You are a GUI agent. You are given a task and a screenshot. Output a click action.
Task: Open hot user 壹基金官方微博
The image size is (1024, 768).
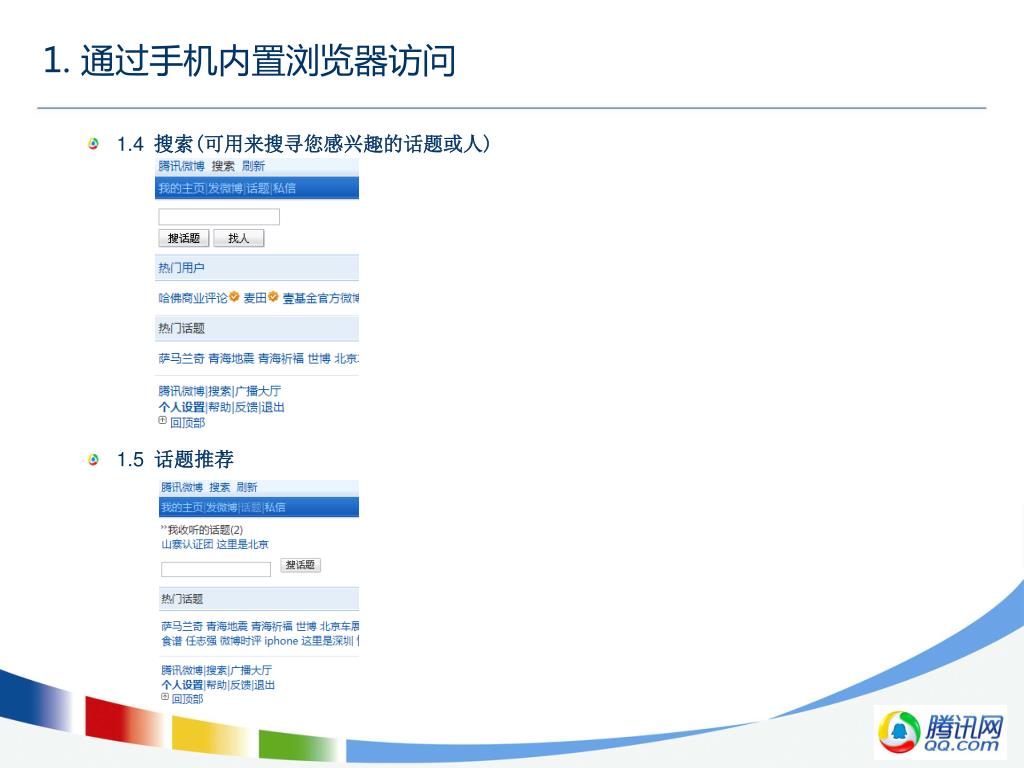321,298
